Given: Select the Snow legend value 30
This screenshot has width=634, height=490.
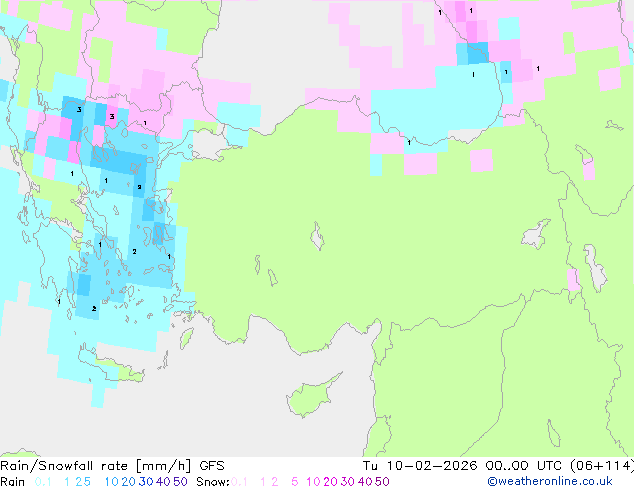Looking at the screenshot, I should 348,482.
